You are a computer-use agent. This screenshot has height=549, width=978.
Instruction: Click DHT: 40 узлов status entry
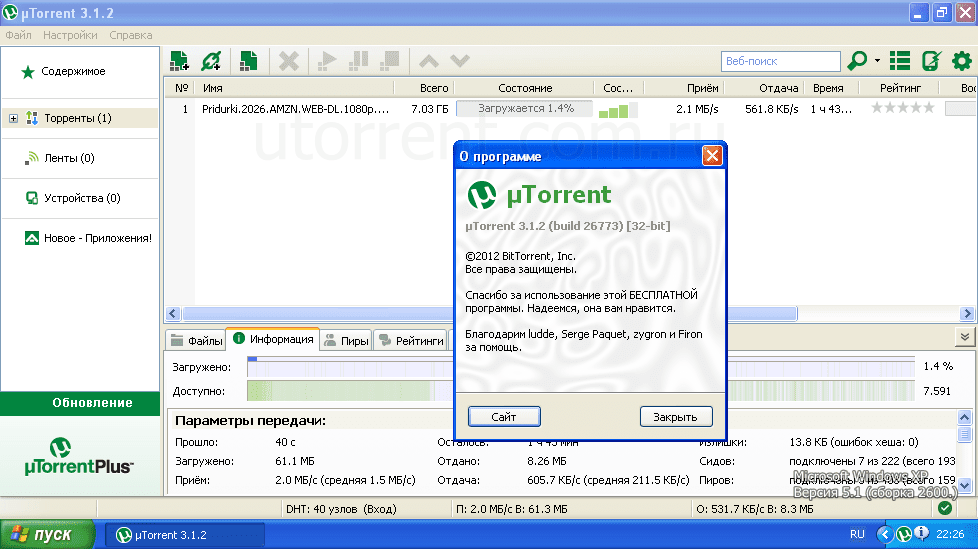pyautogui.click(x=341, y=509)
